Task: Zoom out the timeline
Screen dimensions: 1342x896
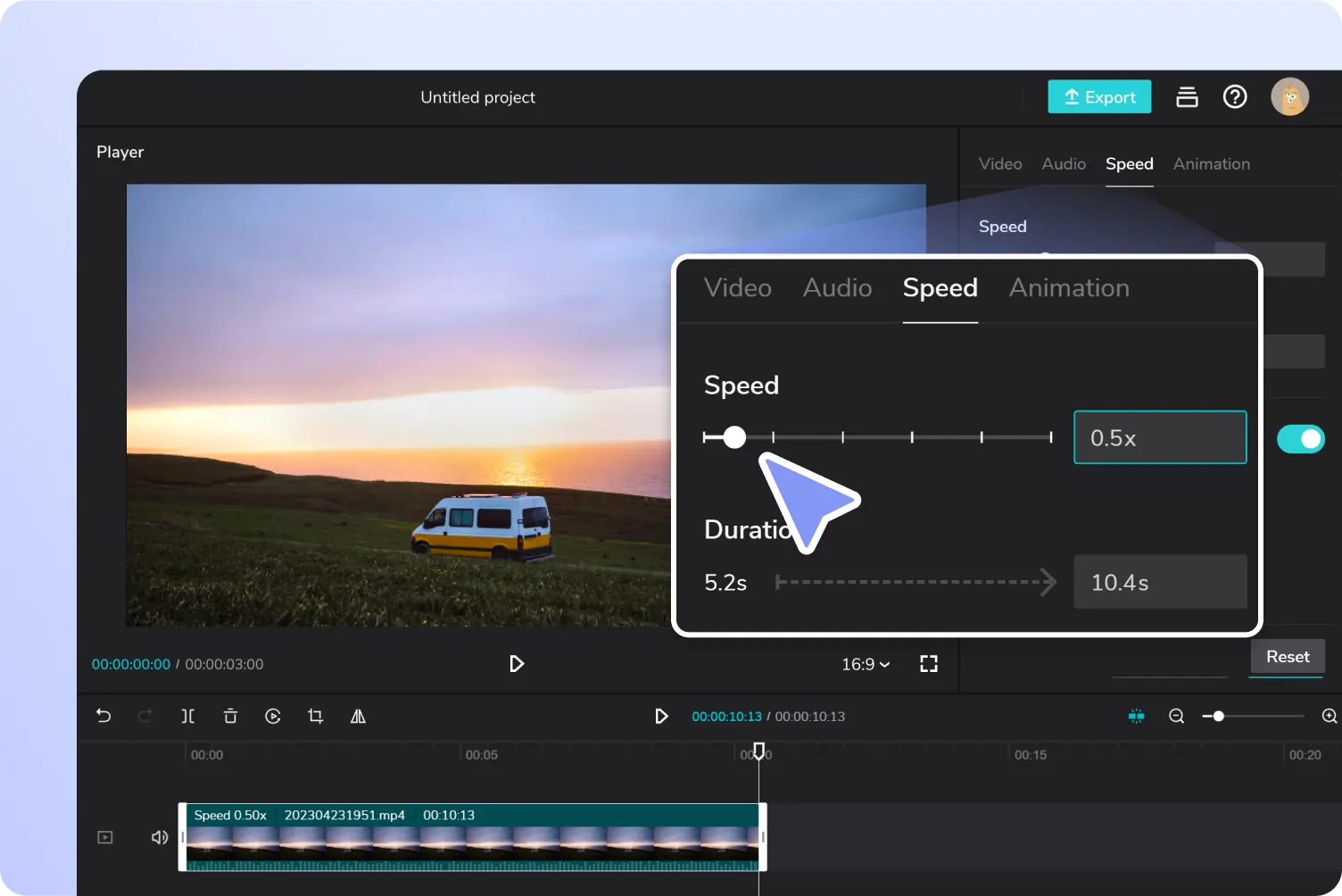Action: 1176,716
